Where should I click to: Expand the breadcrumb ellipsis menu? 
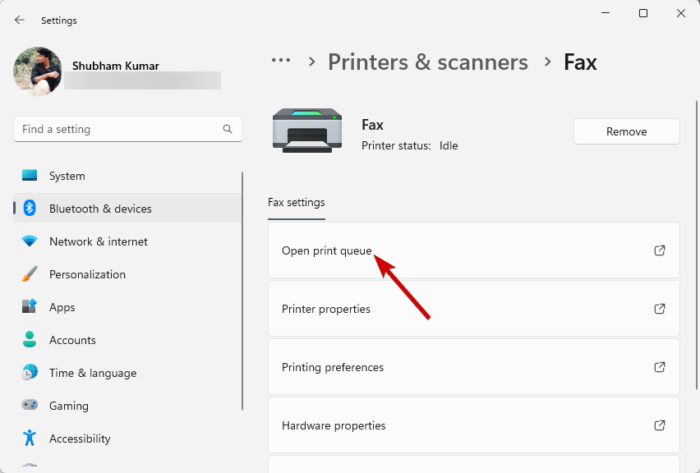[281, 61]
